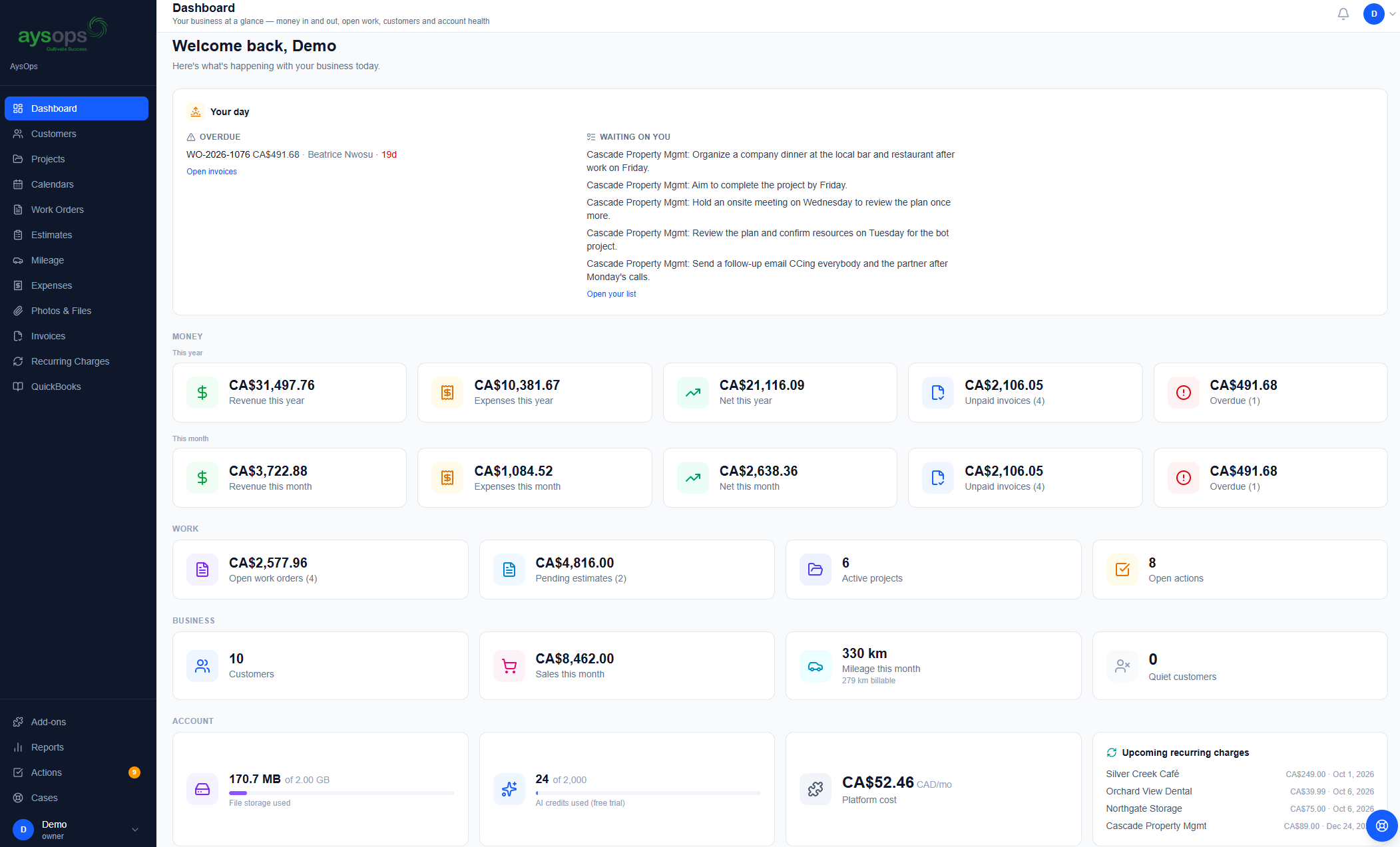This screenshot has height=847, width=1400.
Task: Open the Pending estimates (2) card
Action: click(x=626, y=570)
